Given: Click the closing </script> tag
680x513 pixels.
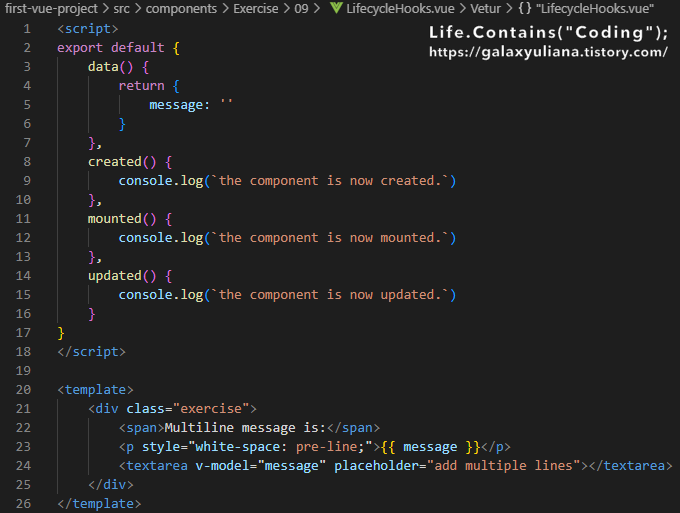Looking at the screenshot, I should tap(92, 352).
